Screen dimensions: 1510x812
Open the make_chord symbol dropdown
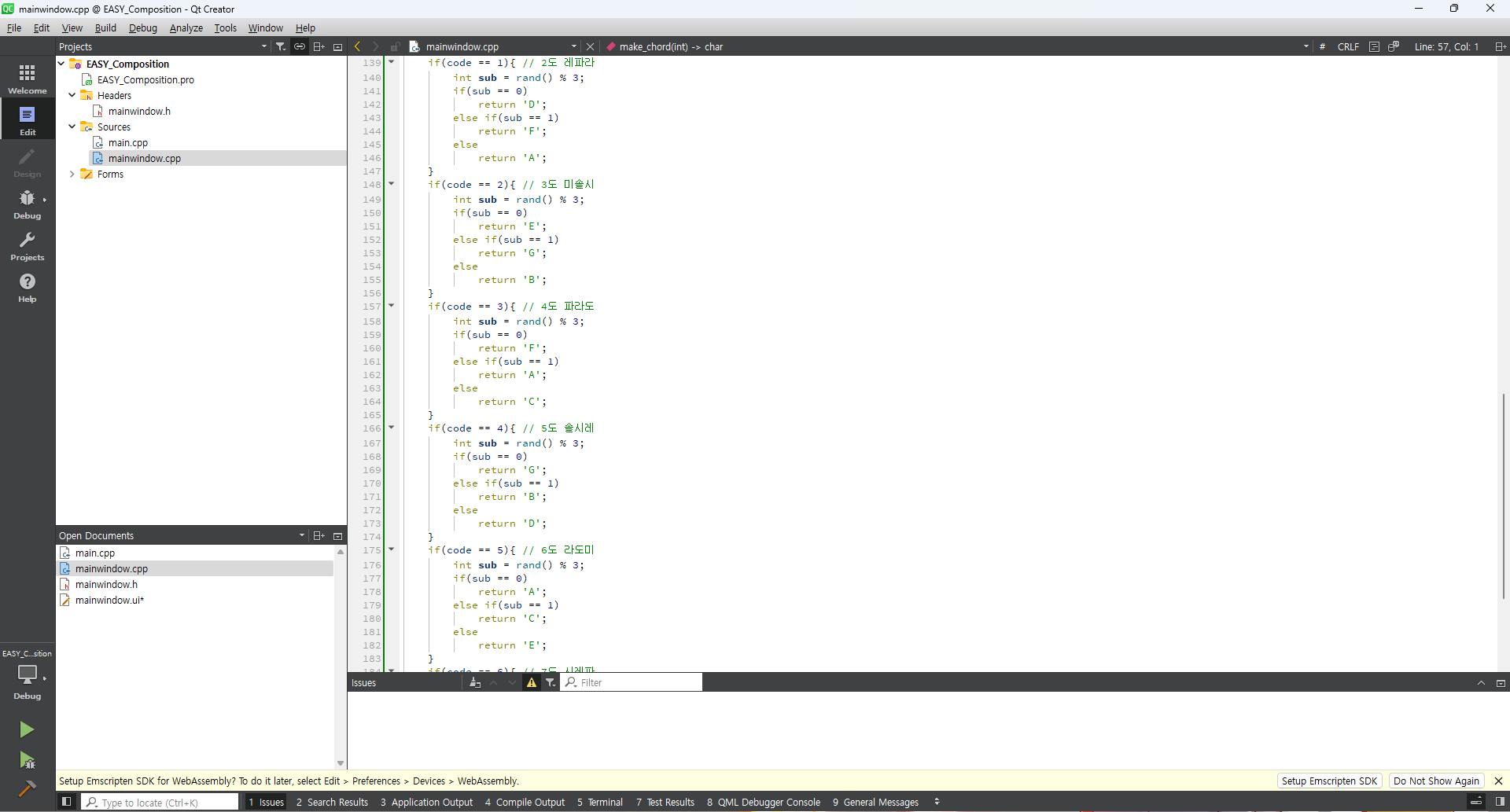[x=1306, y=46]
